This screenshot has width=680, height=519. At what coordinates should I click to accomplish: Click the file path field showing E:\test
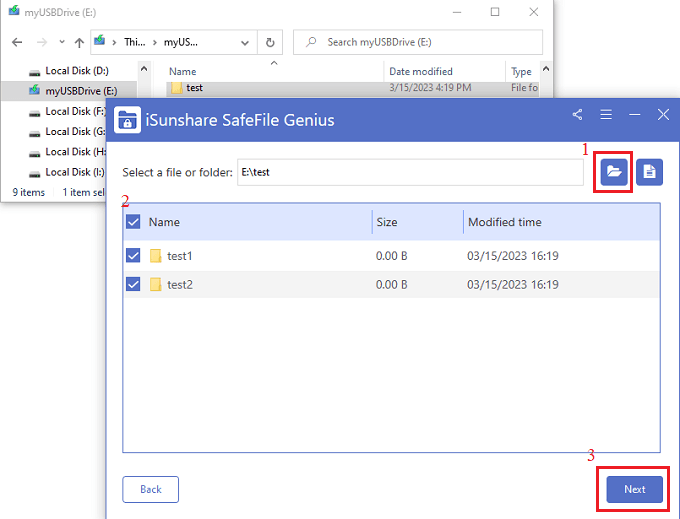tap(410, 172)
